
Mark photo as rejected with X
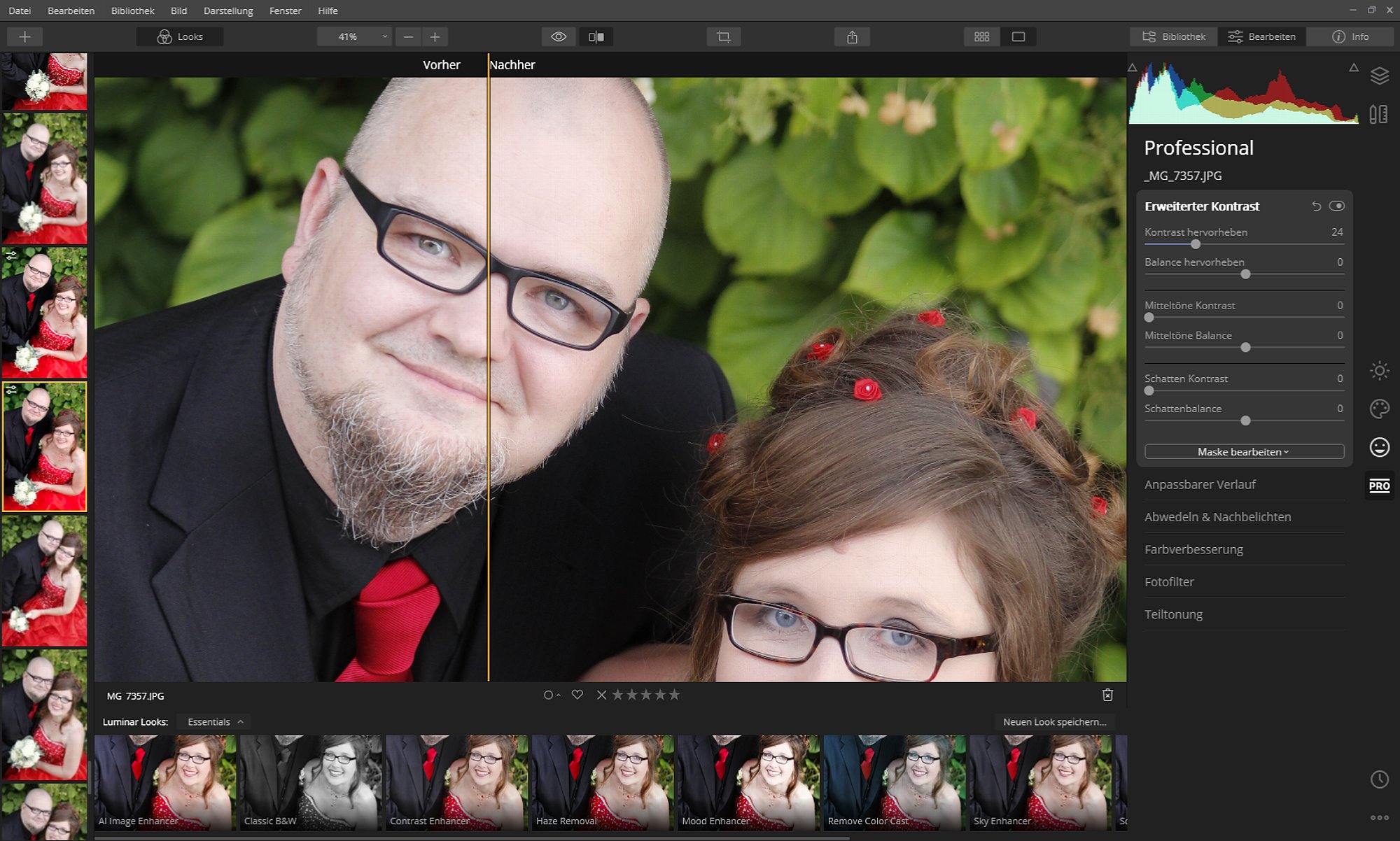[x=601, y=695]
